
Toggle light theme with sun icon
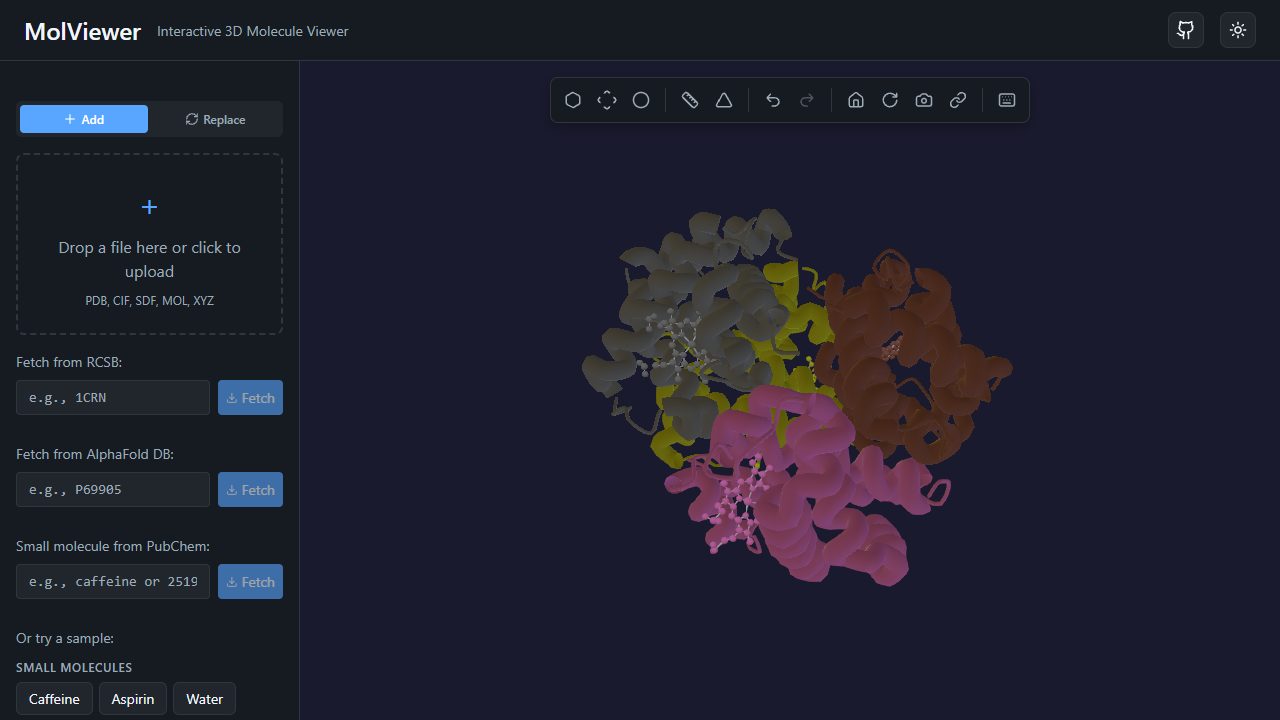[x=1238, y=30]
